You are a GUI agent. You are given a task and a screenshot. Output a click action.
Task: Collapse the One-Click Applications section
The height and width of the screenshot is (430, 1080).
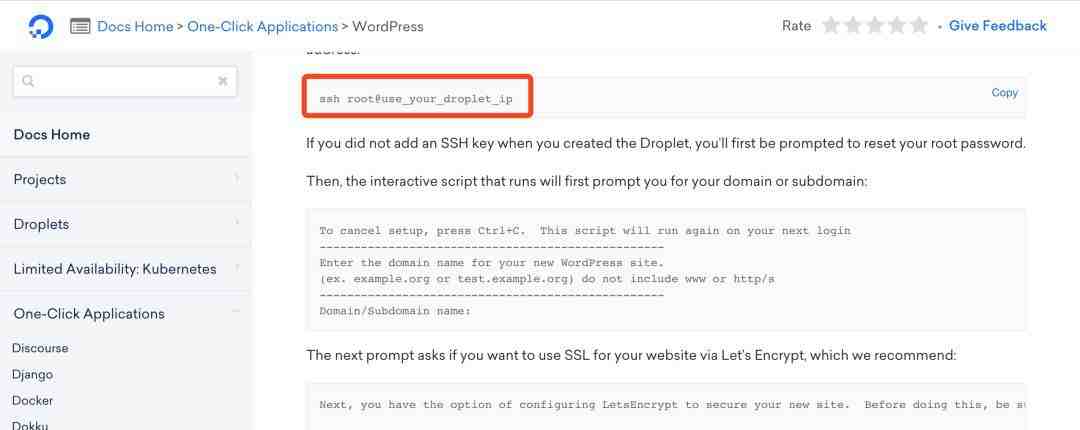pyautogui.click(x=236, y=313)
